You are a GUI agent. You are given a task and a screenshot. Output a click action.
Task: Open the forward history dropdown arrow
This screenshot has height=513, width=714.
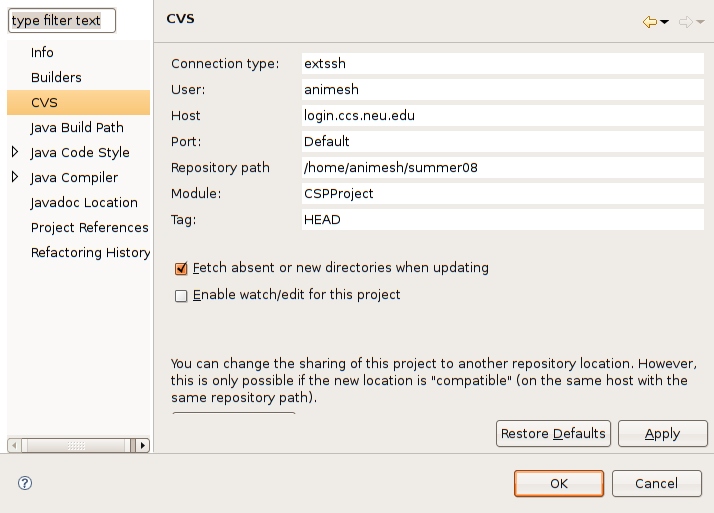tap(700, 23)
